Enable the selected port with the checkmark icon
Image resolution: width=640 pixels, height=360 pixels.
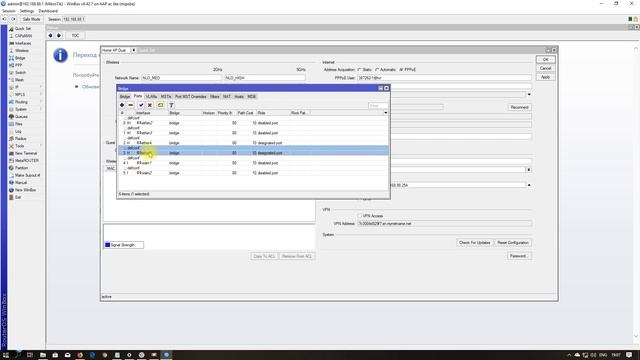(x=141, y=105)
